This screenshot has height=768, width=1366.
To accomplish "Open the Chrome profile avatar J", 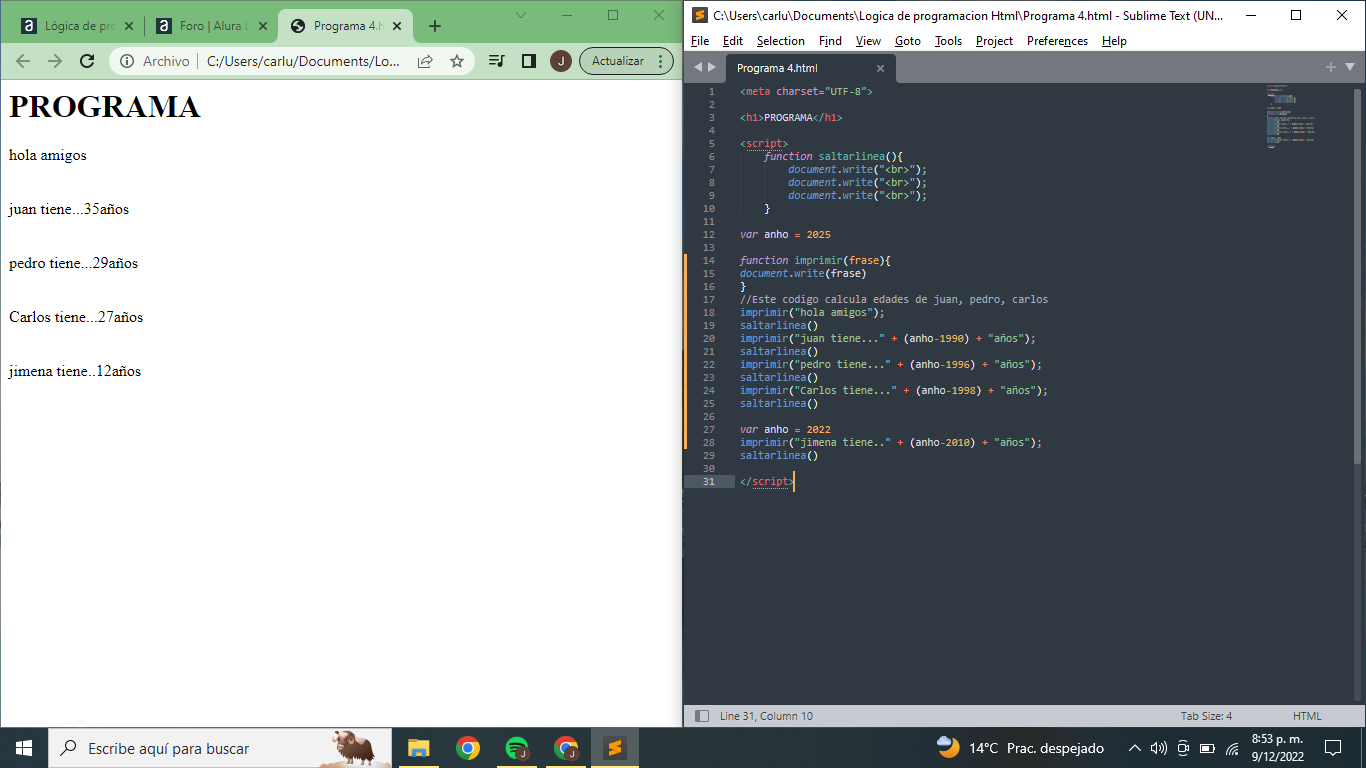I will coord(561,61).
